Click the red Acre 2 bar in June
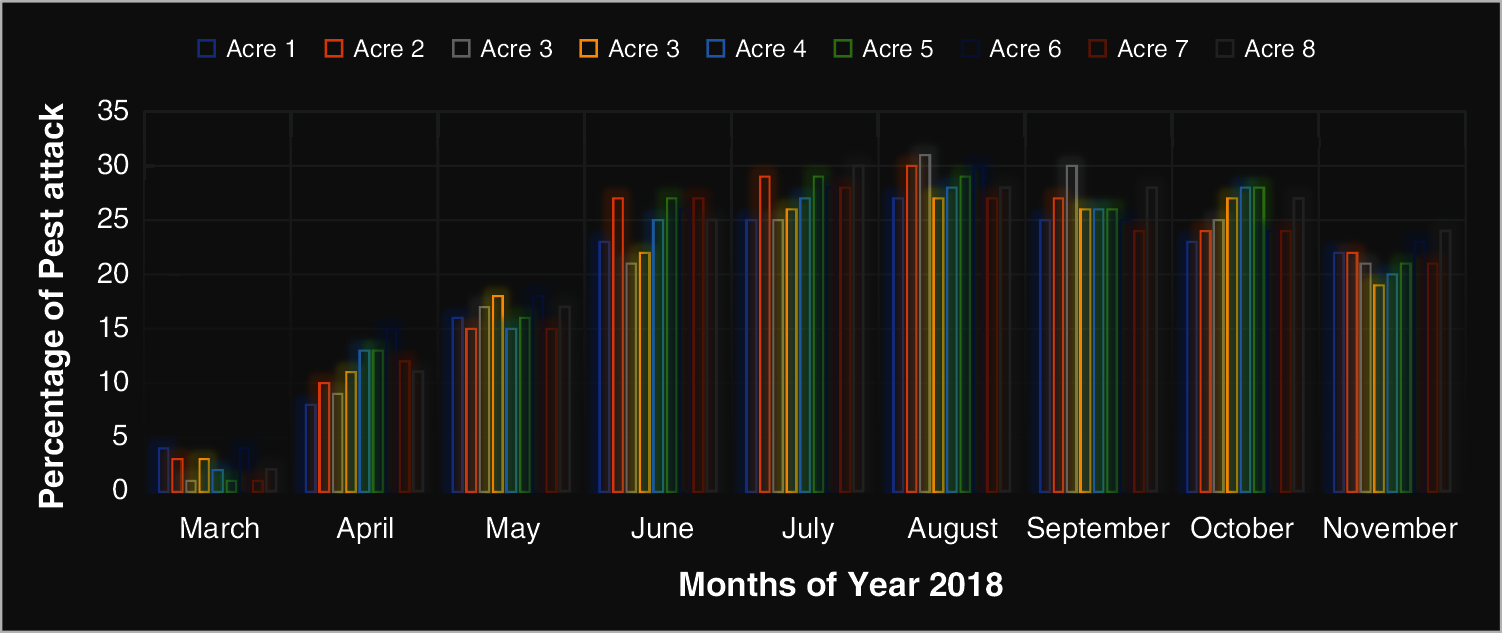1502x633 pixels. click(x=618, y=344)
